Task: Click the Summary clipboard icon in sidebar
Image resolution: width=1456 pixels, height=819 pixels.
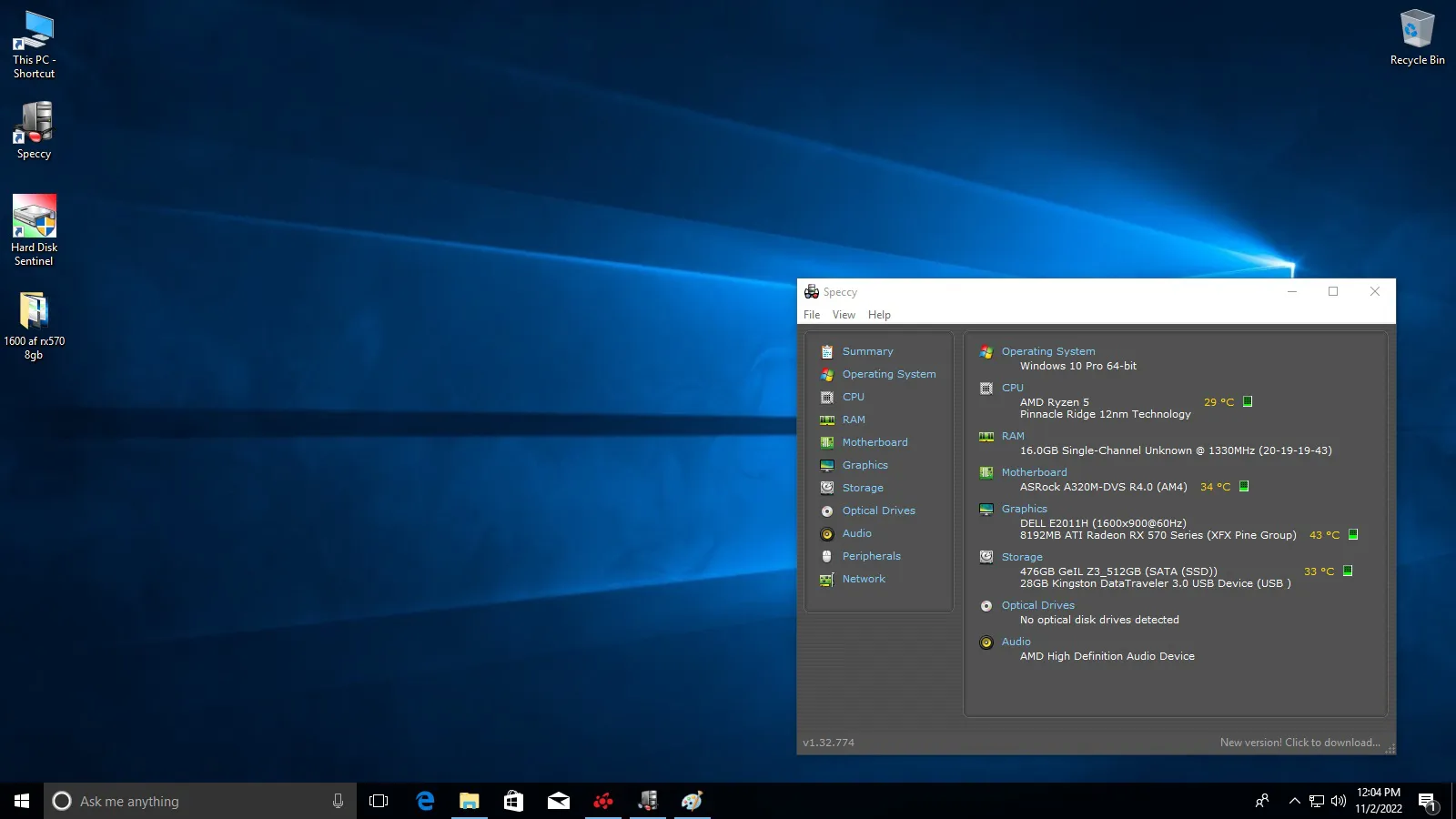Action: (x=827, y=351)
